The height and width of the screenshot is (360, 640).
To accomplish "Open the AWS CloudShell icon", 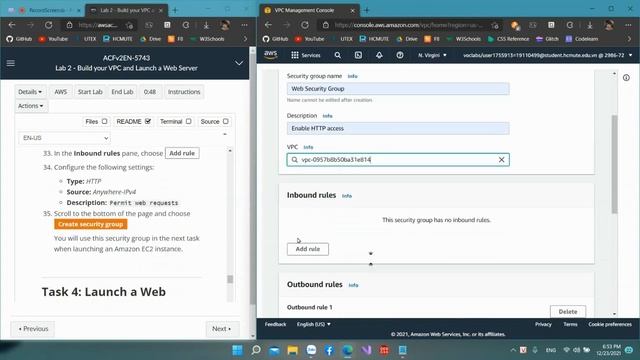I will point(358,55).
